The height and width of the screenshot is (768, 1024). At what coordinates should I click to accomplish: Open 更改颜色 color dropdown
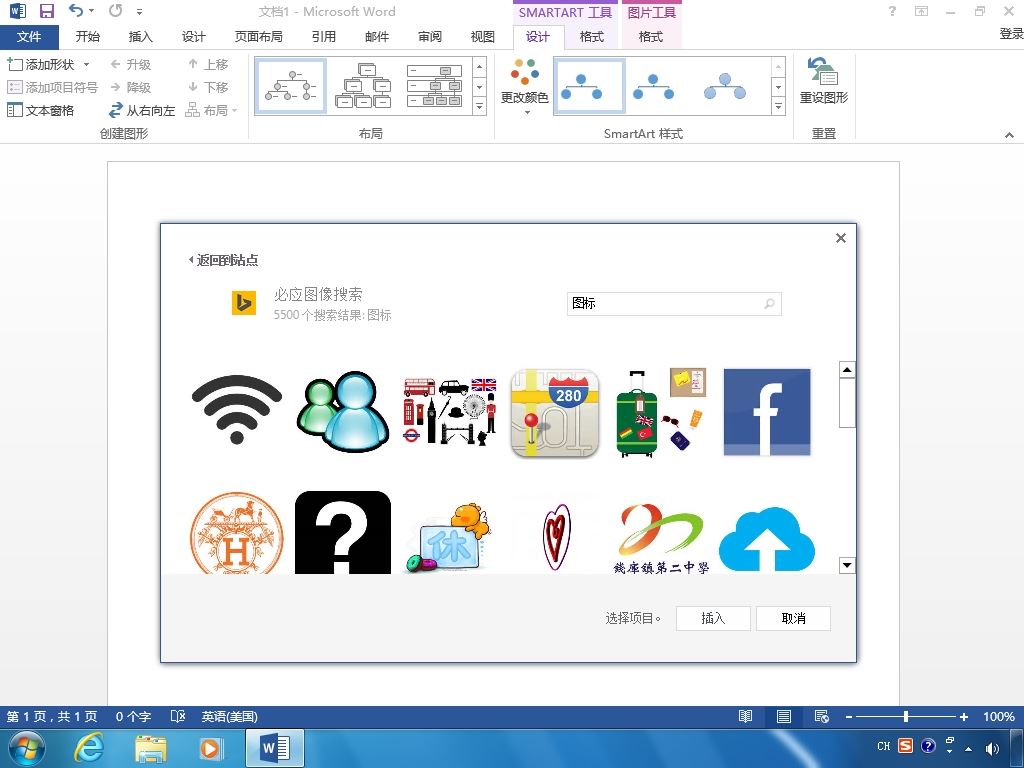pos(524,86)
